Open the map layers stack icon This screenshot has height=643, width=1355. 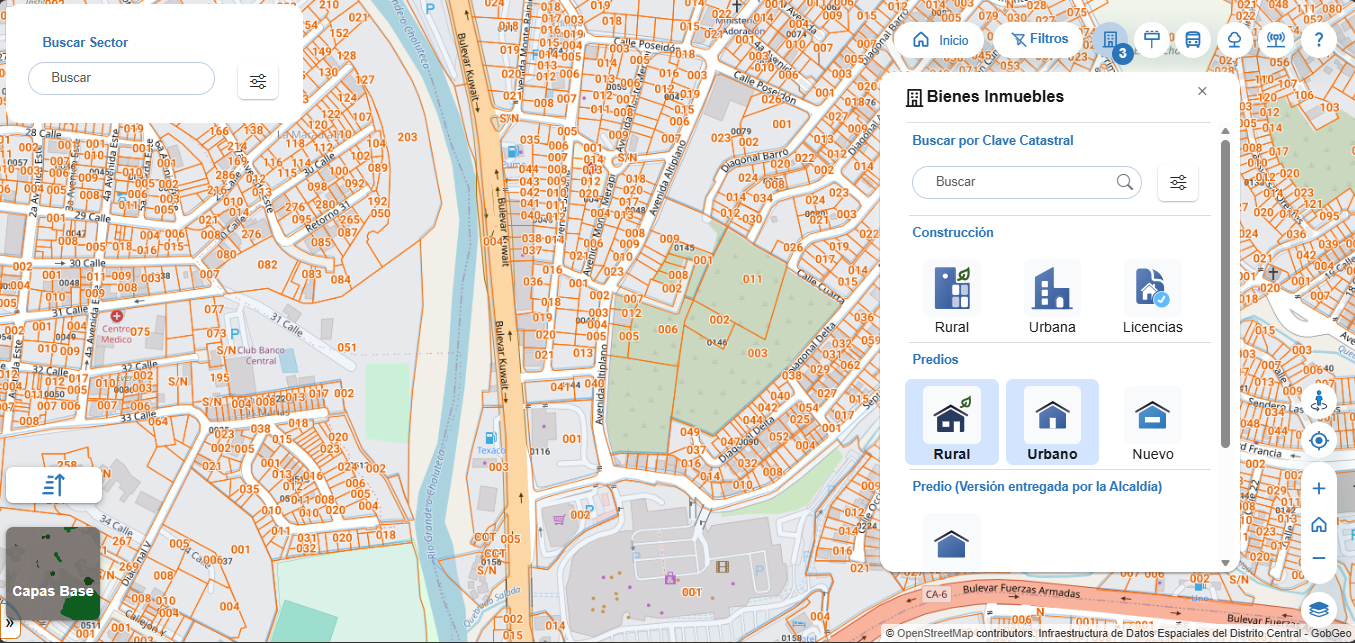1319,608
